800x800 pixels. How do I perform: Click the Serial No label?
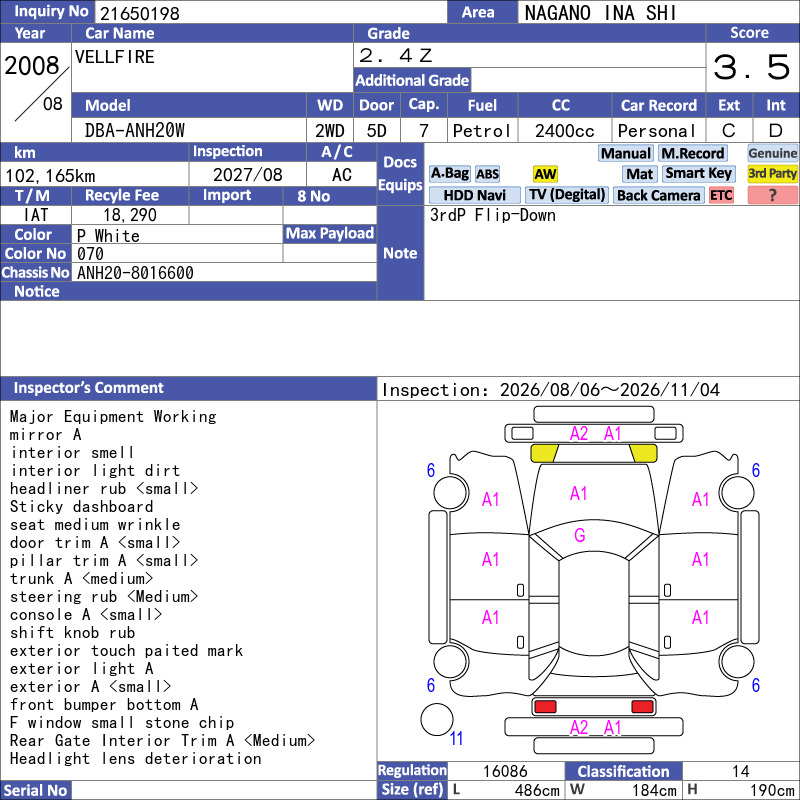[35, 790]
